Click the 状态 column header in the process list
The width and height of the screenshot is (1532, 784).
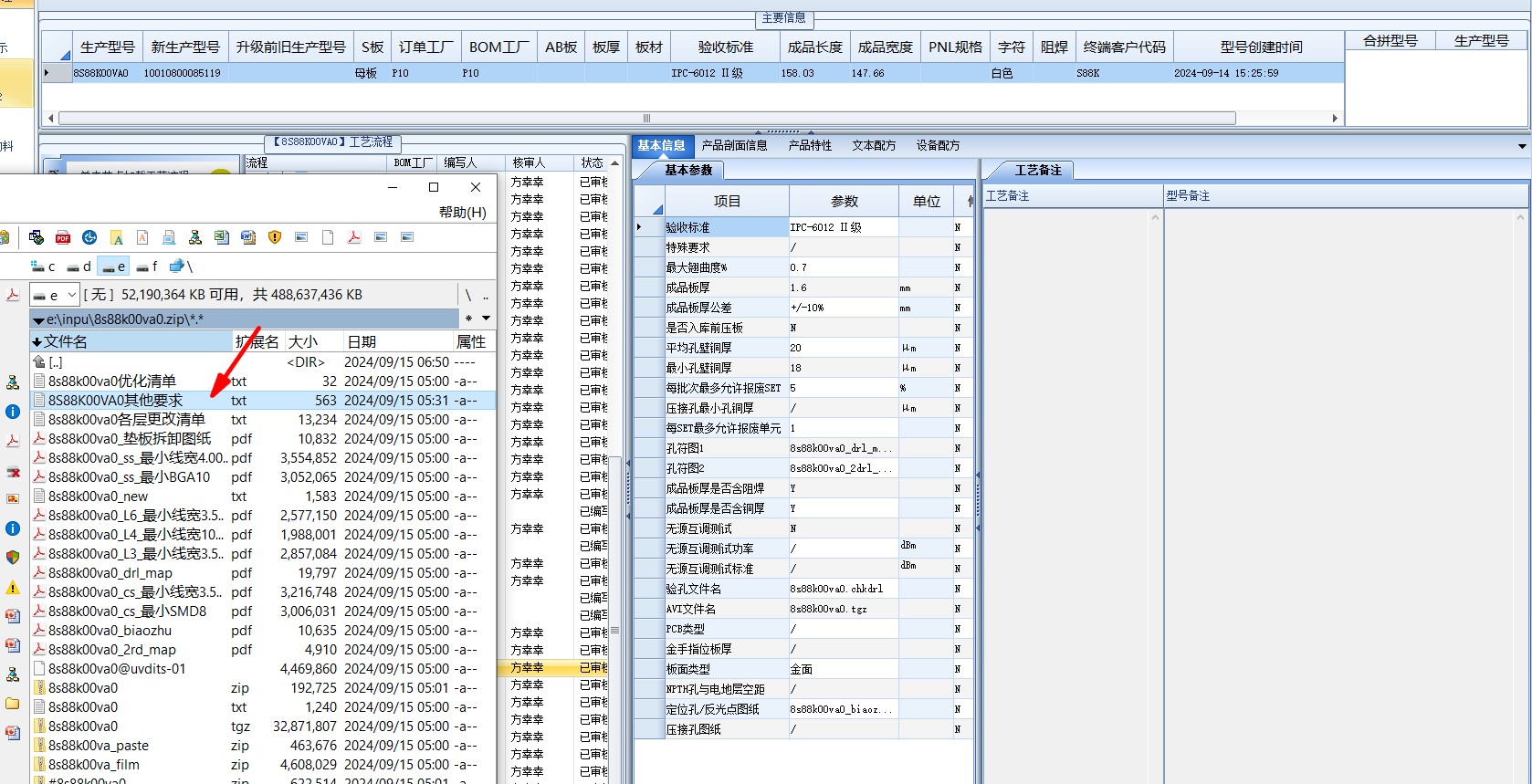point(593,162)
